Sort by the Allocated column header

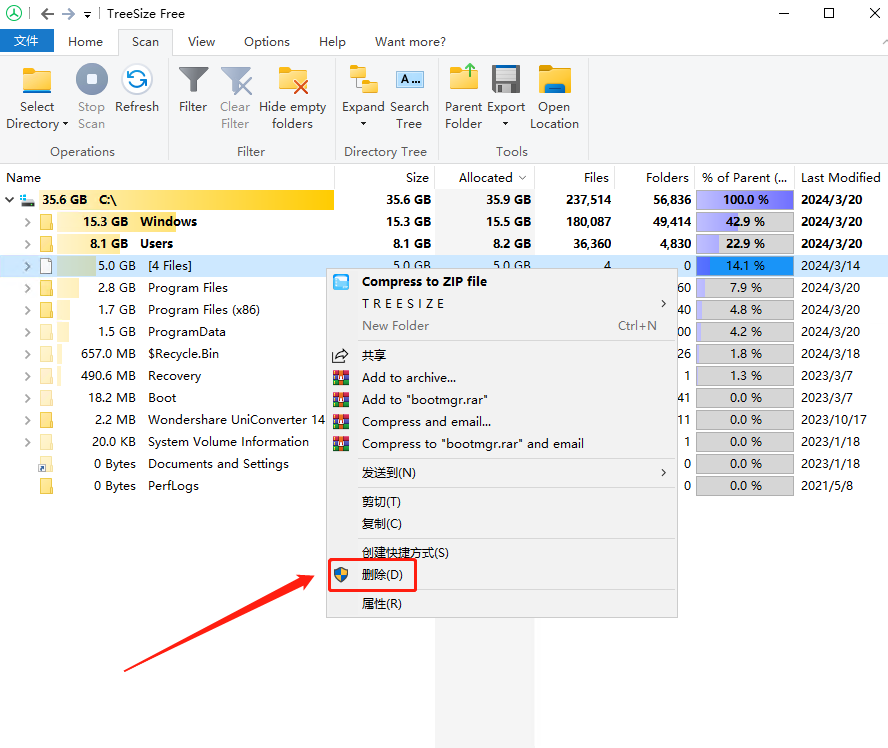(x=485, y=178)
